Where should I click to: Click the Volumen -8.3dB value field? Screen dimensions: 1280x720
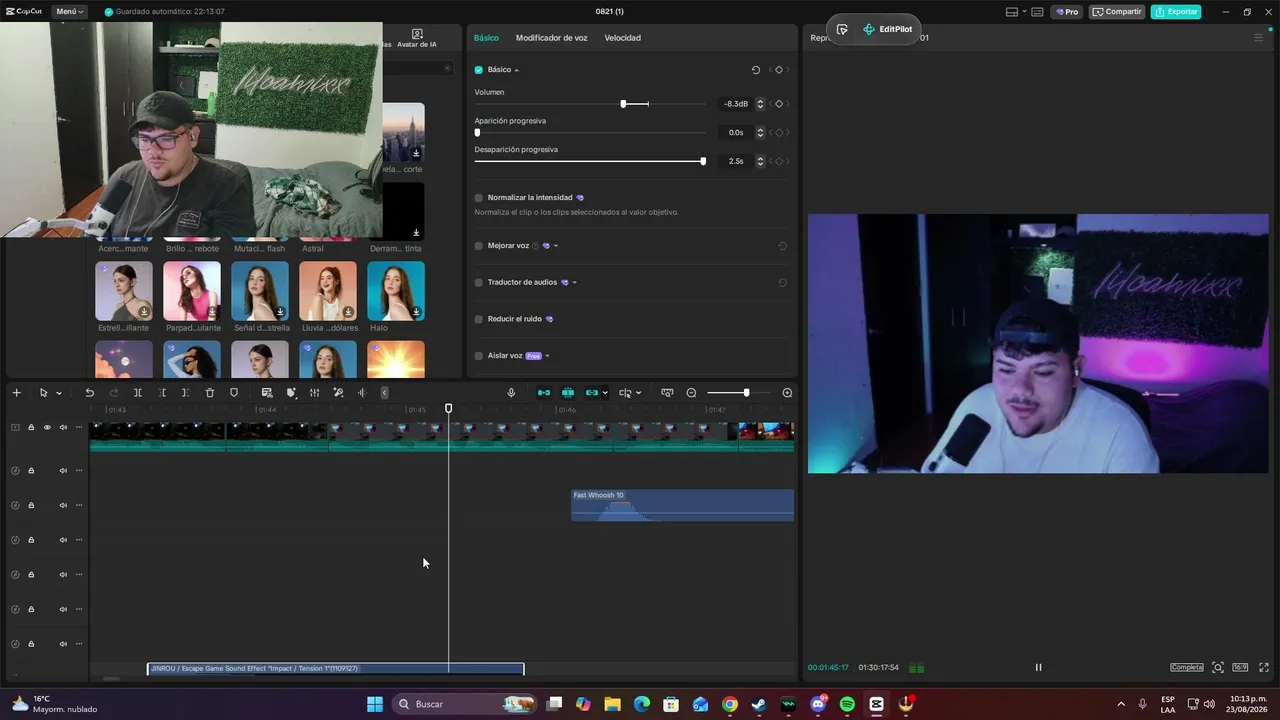point(735,104)
